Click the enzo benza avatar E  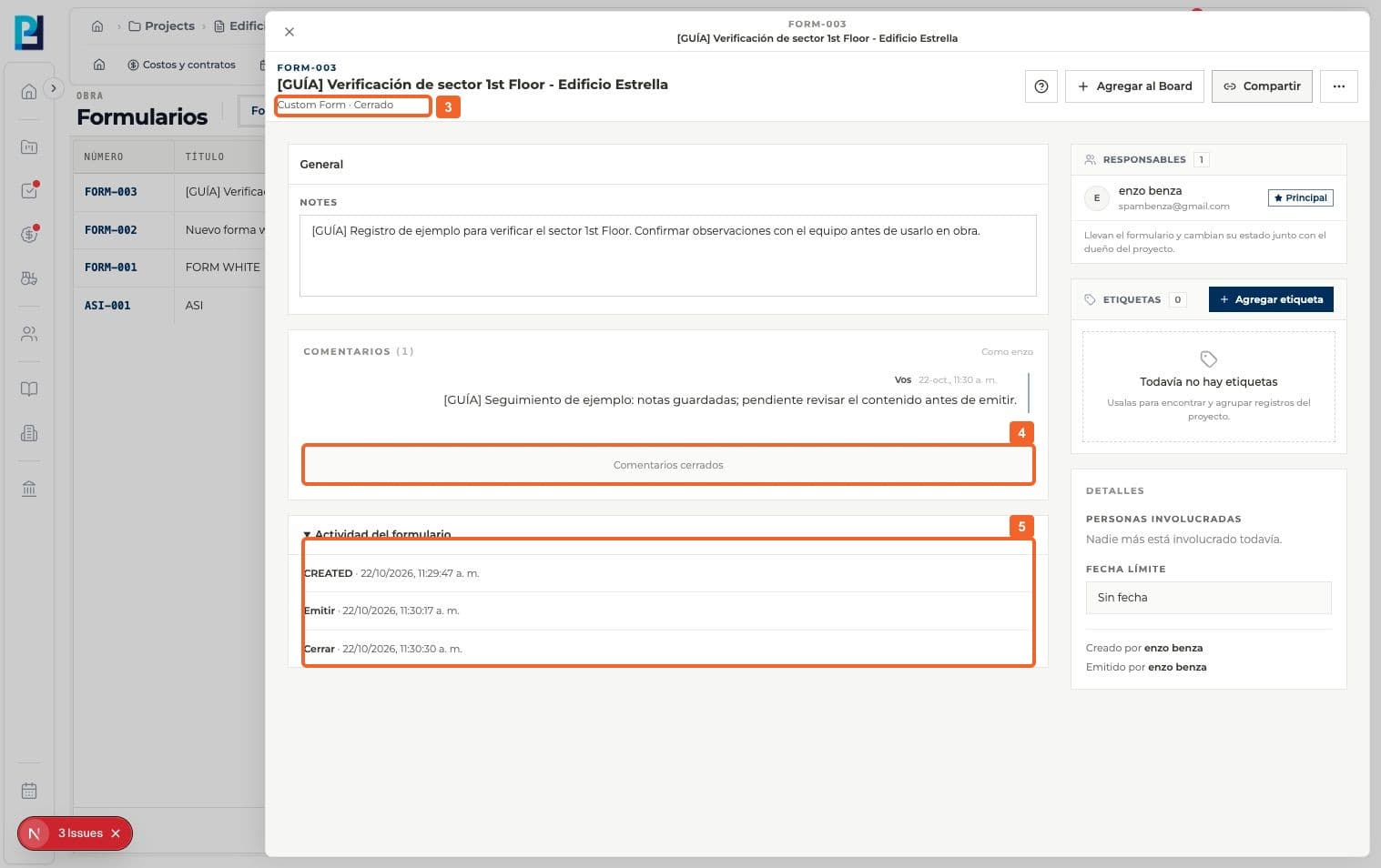click(x=1097, y=197)
